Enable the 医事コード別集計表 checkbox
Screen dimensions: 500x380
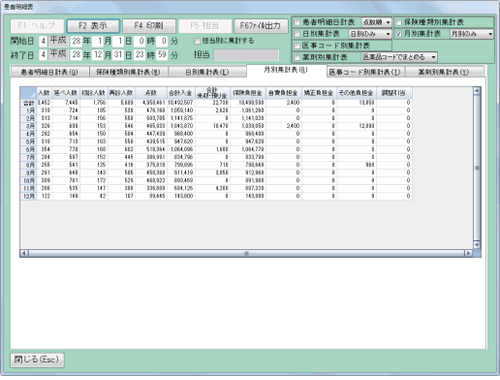click(x=297, y=46)
